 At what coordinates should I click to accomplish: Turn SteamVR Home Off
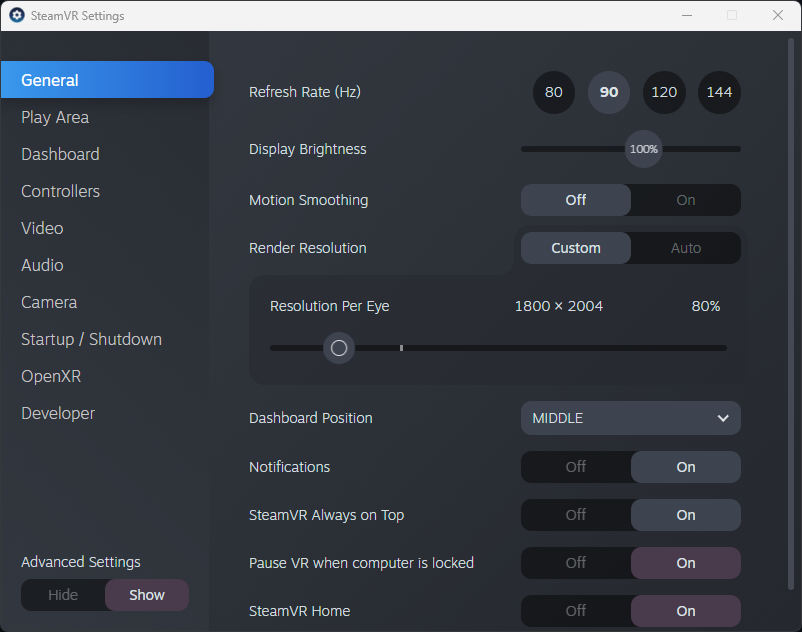click(x=576, y=611)
